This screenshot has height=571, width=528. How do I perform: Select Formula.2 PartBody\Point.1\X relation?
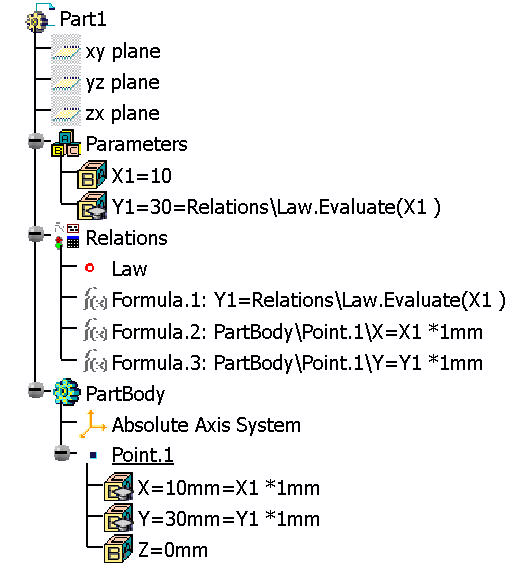297,332
